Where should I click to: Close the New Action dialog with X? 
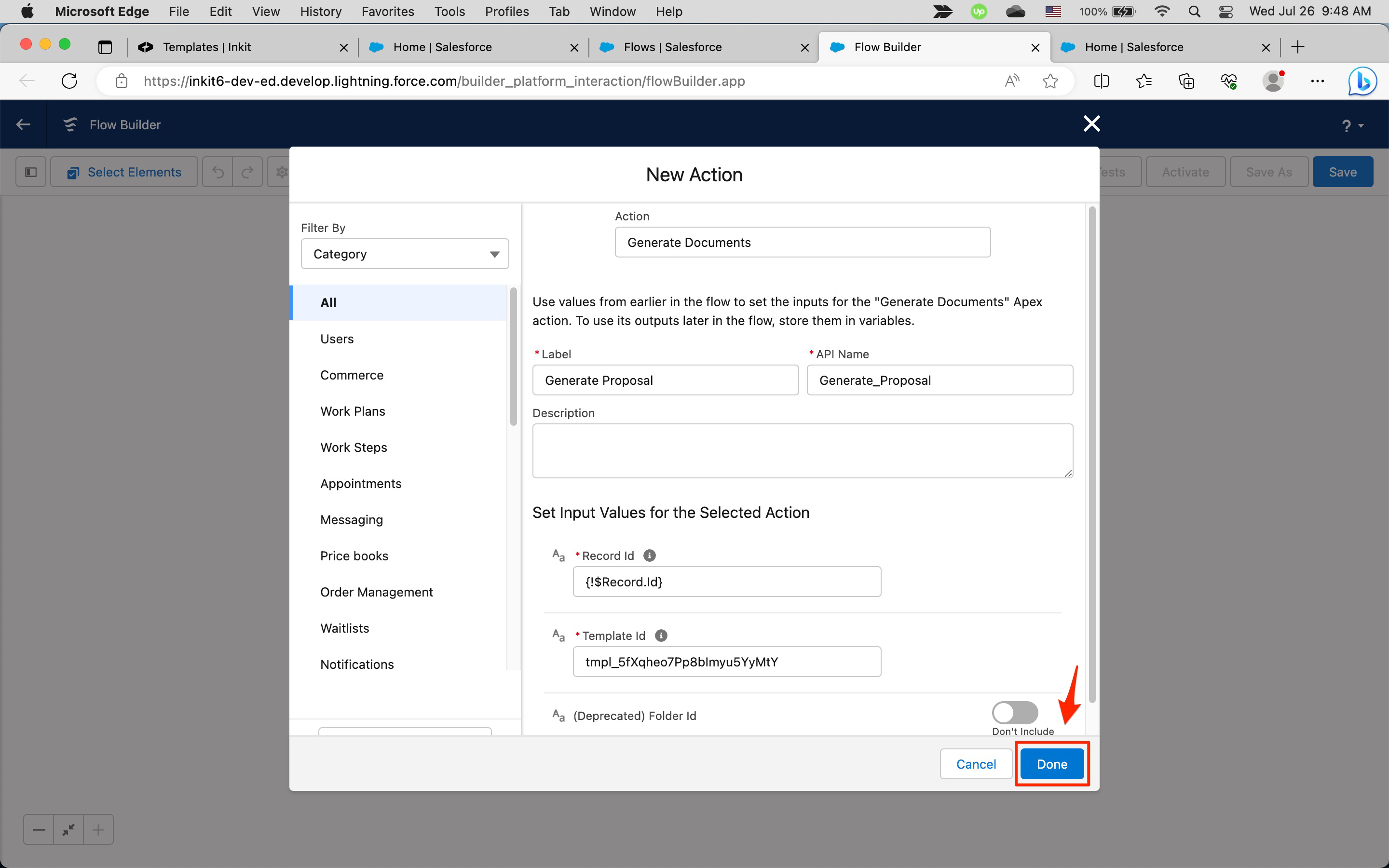(x=1091, y=123)
